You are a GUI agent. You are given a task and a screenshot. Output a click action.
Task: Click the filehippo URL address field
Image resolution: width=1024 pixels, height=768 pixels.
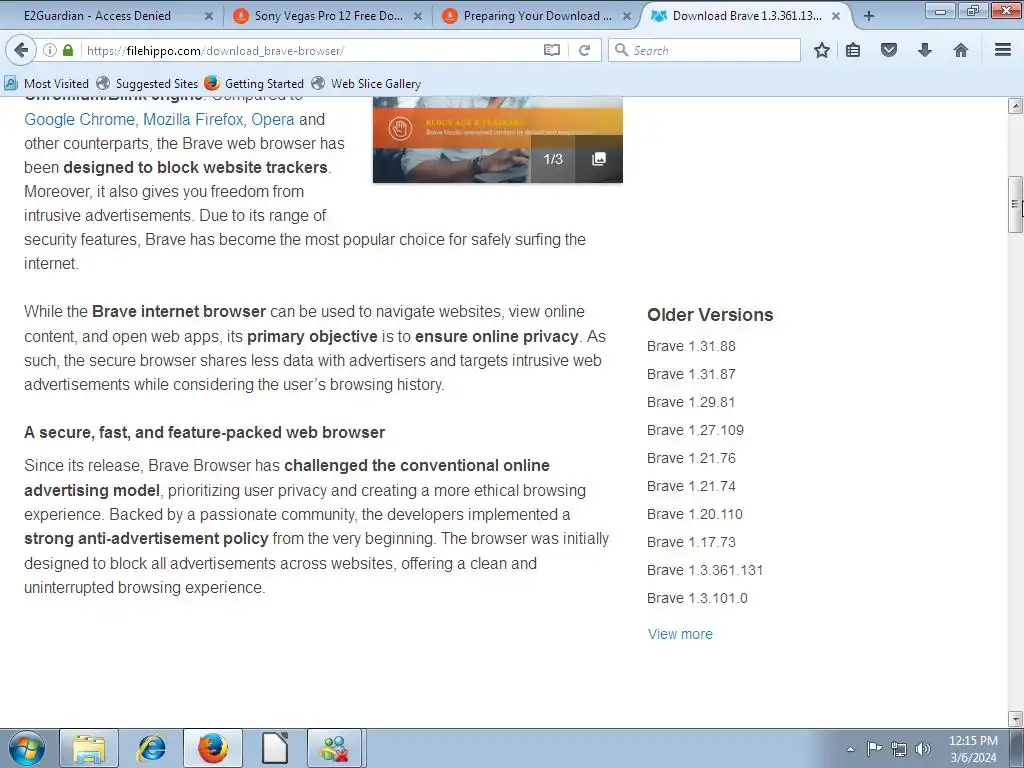(x=310, y=50)
